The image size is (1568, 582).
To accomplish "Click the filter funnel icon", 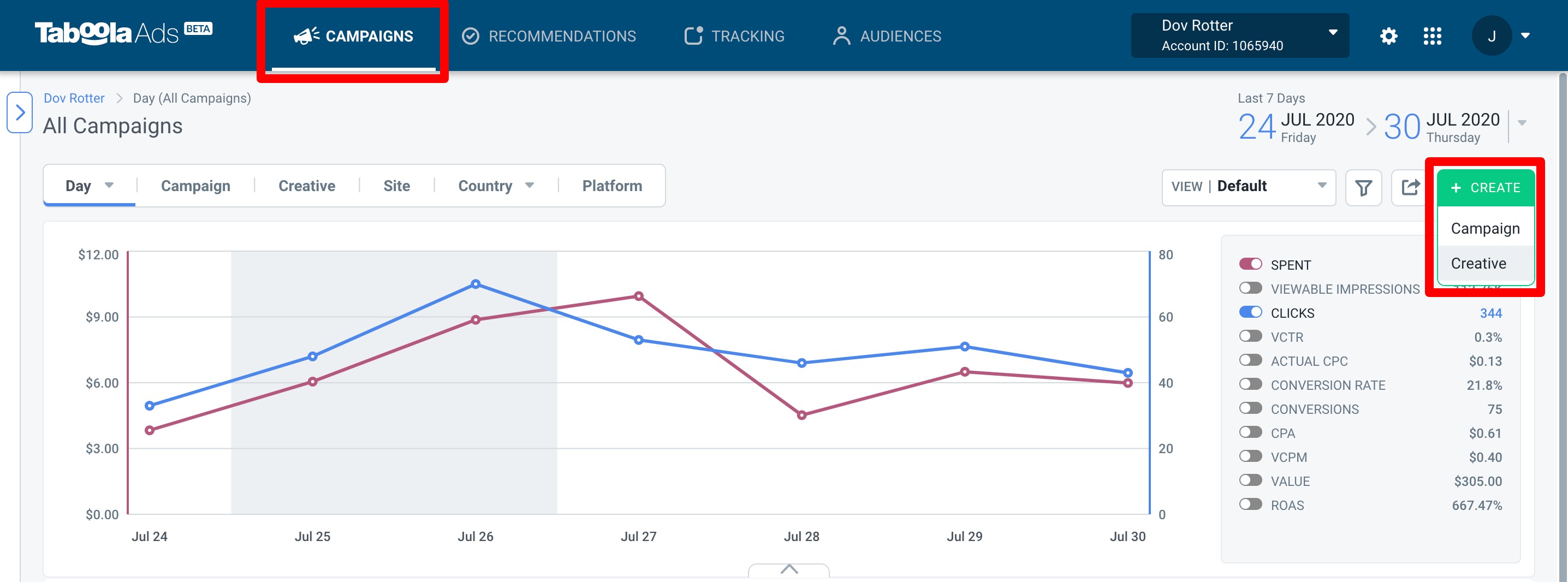I will point(1363,187).
